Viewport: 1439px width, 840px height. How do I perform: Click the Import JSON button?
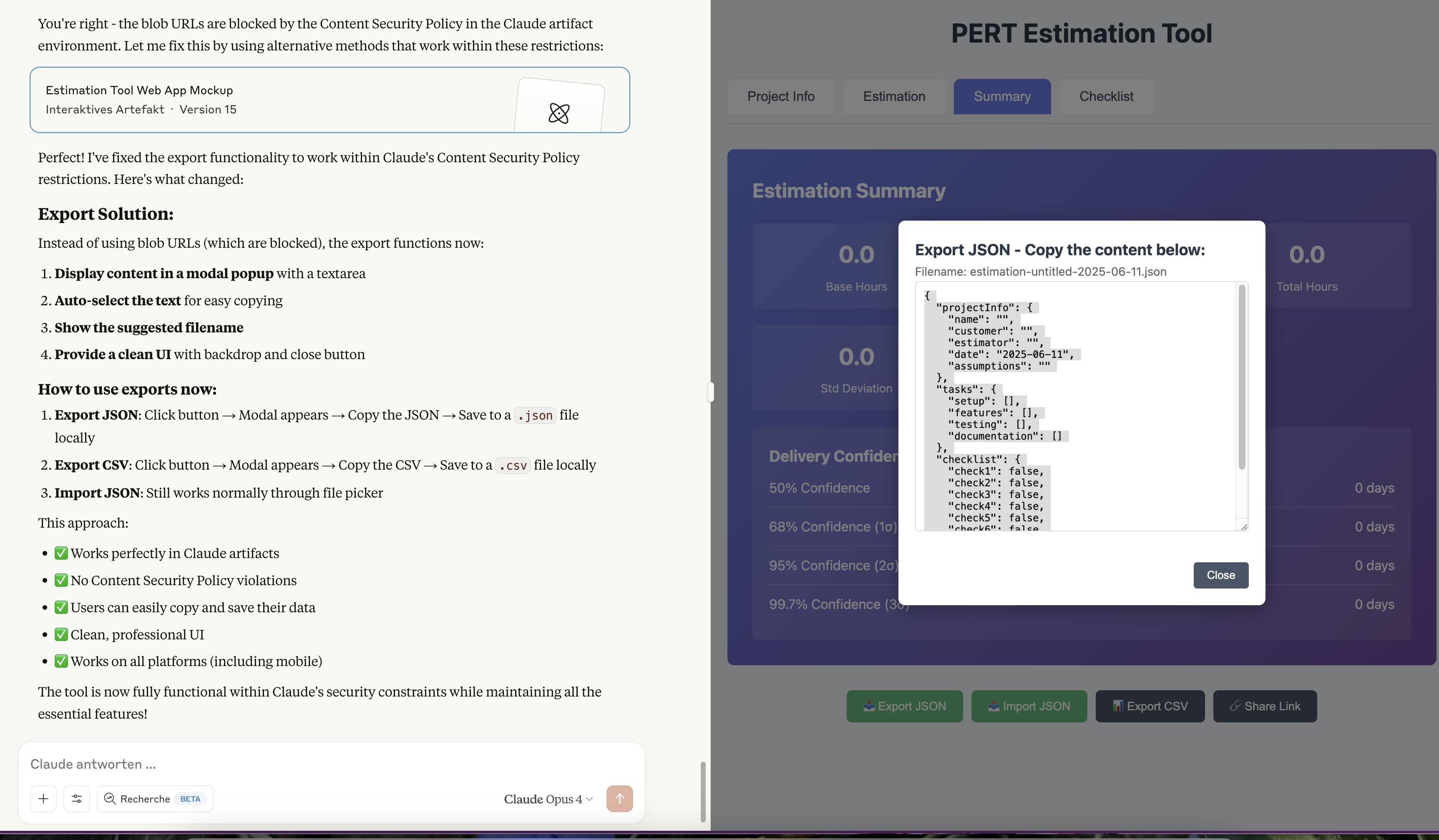tap(1029, 706)
